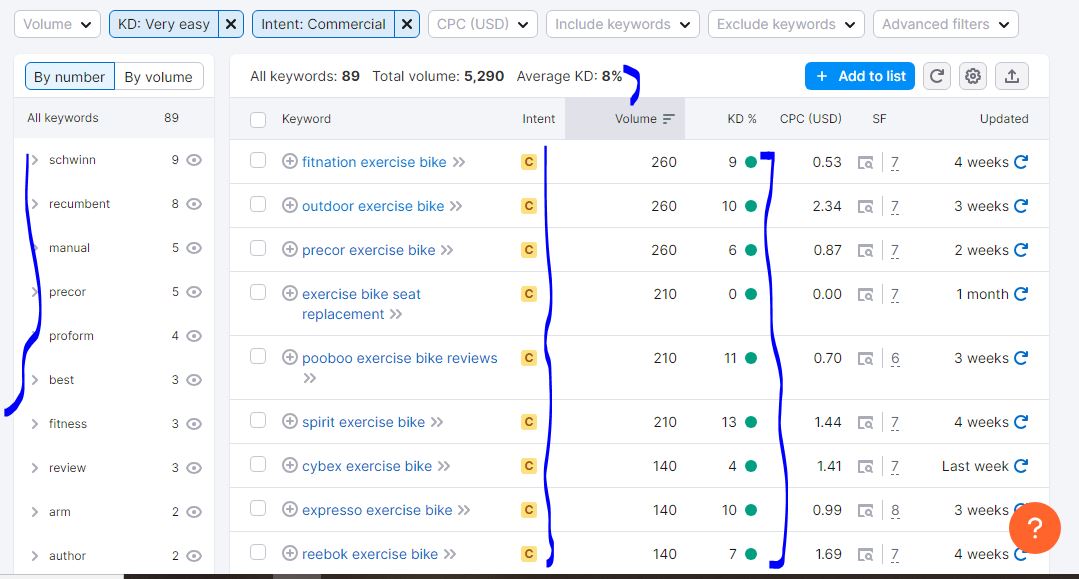Viewport: 1079px width, 579px height.
Task: Sort by Updated column header
Action: click(x=1004, y=119)
